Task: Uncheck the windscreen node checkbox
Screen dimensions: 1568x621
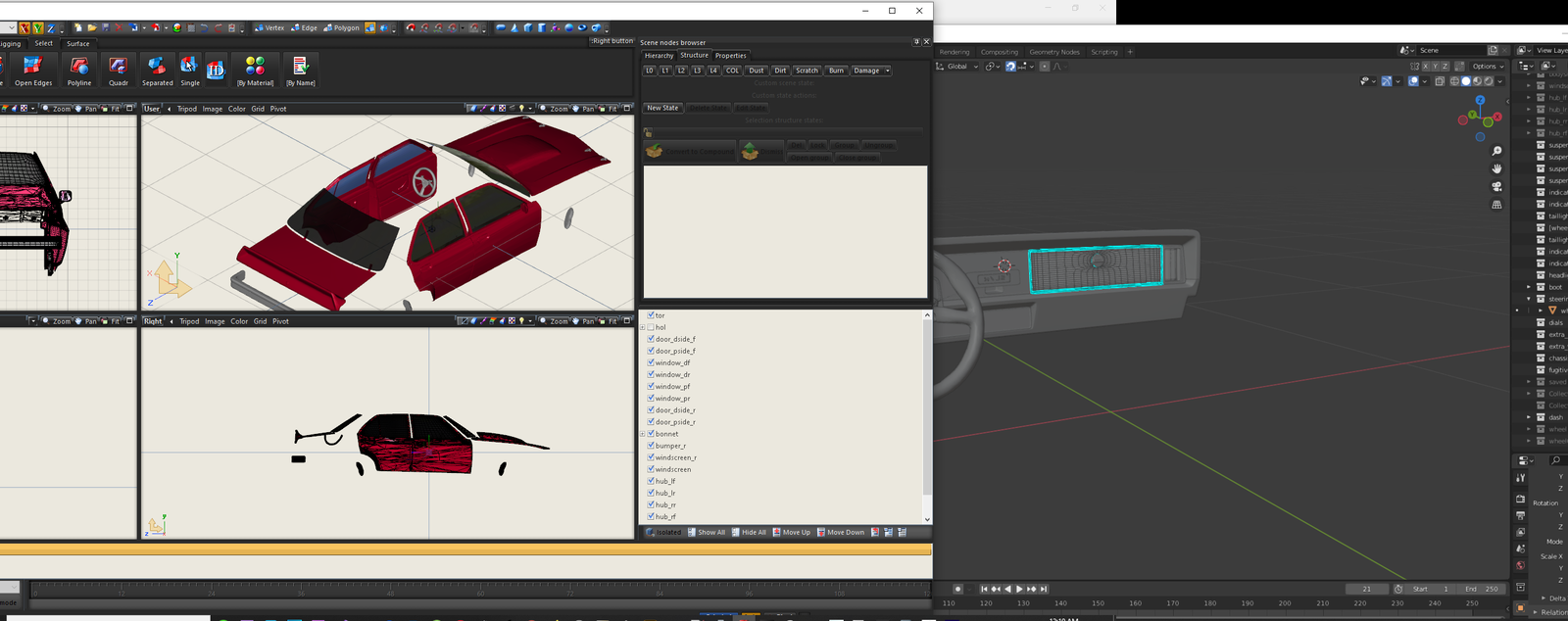Action: (x=651, y=469)
